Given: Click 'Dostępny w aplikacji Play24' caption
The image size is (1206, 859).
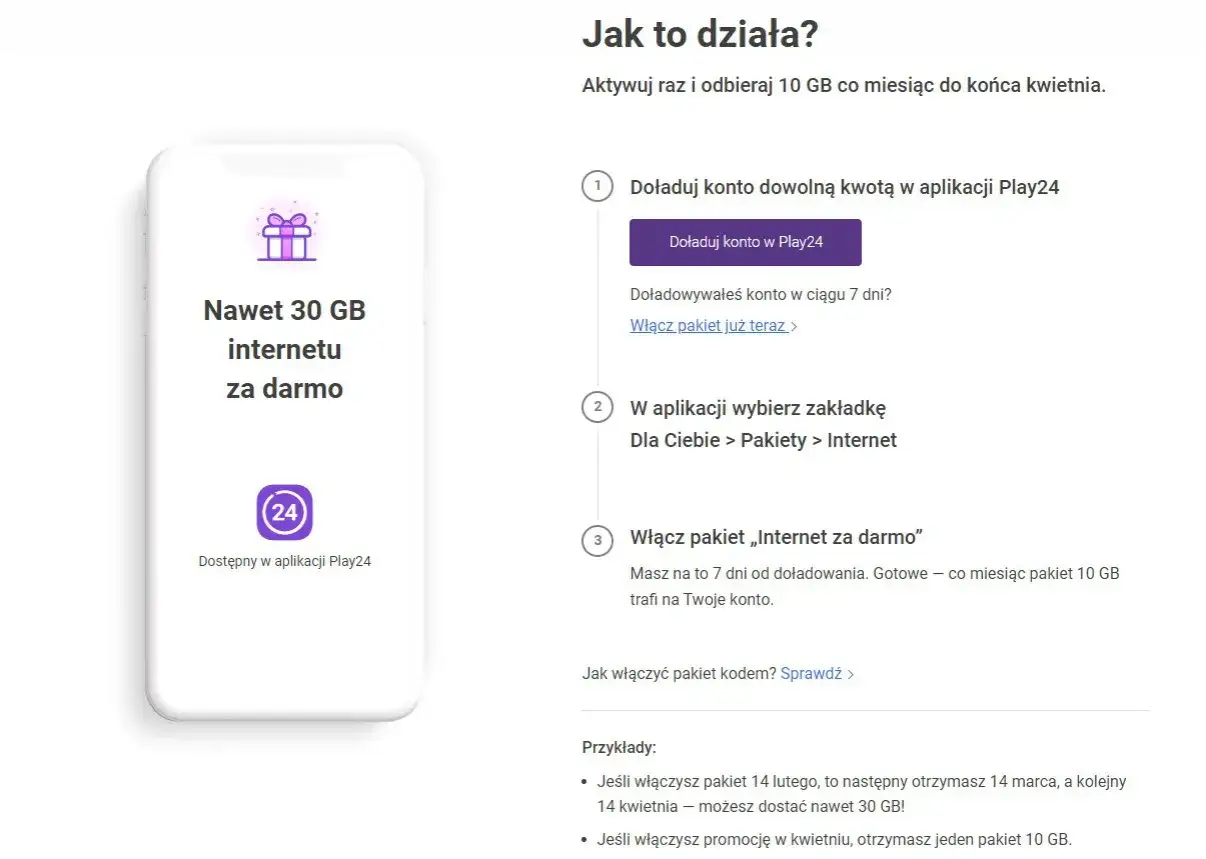Looking at the screenshot, I should coord(284,561).
